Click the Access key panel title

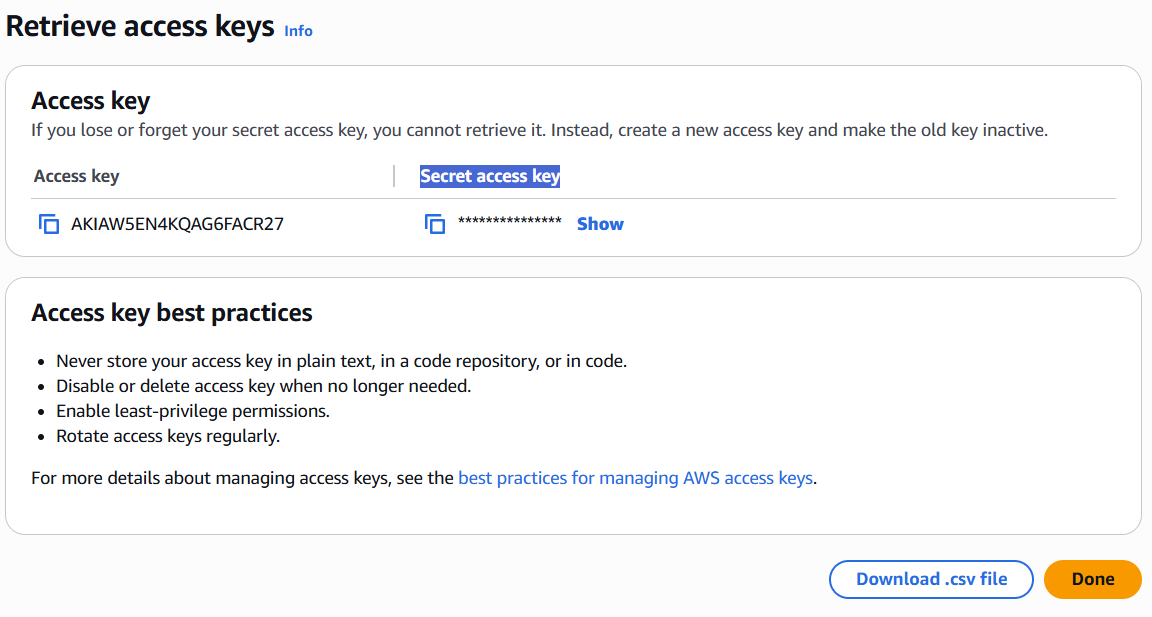click(90, 101)
